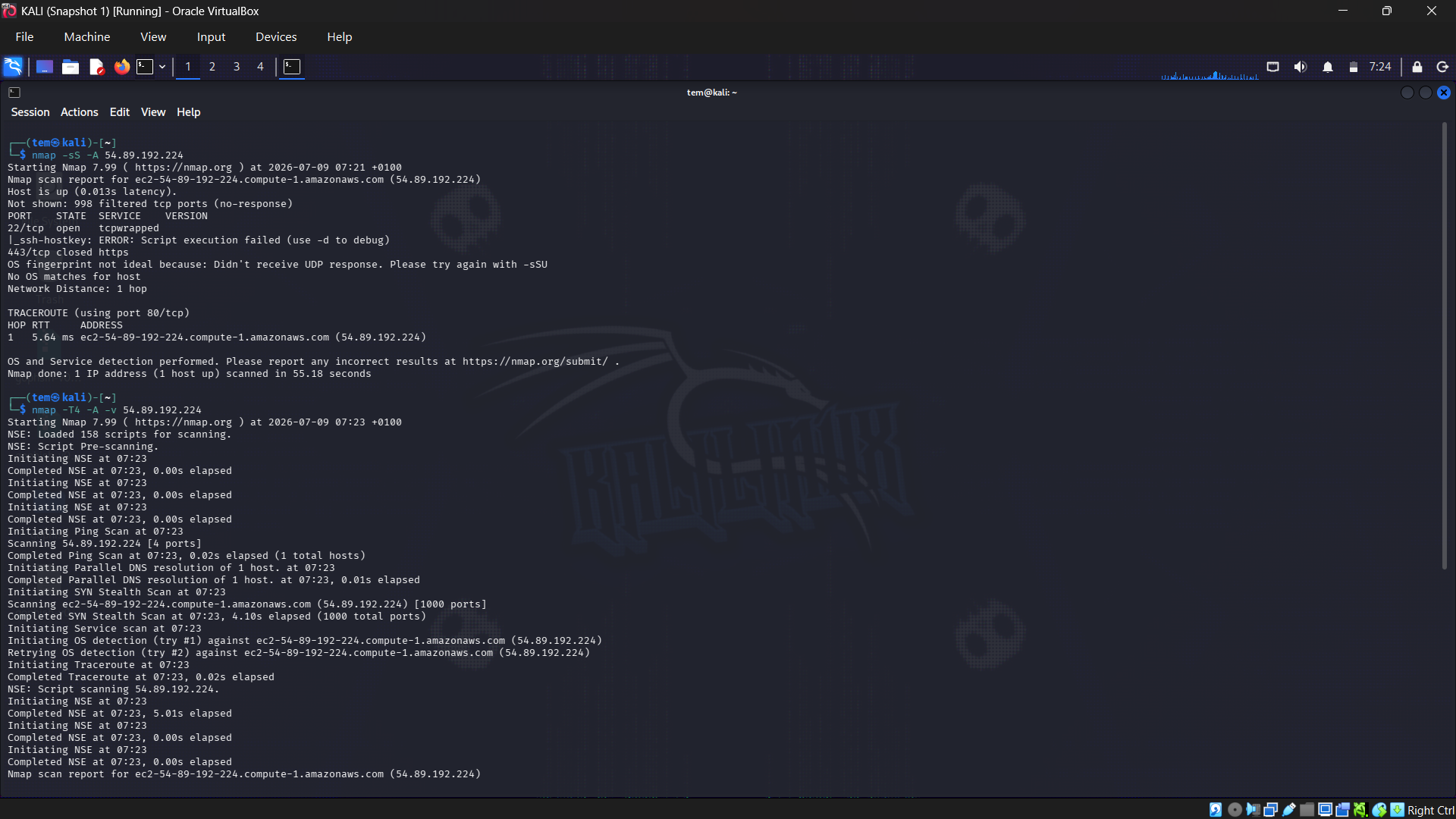Launch Firefox from the Kali panel

[x=121, y=67]
